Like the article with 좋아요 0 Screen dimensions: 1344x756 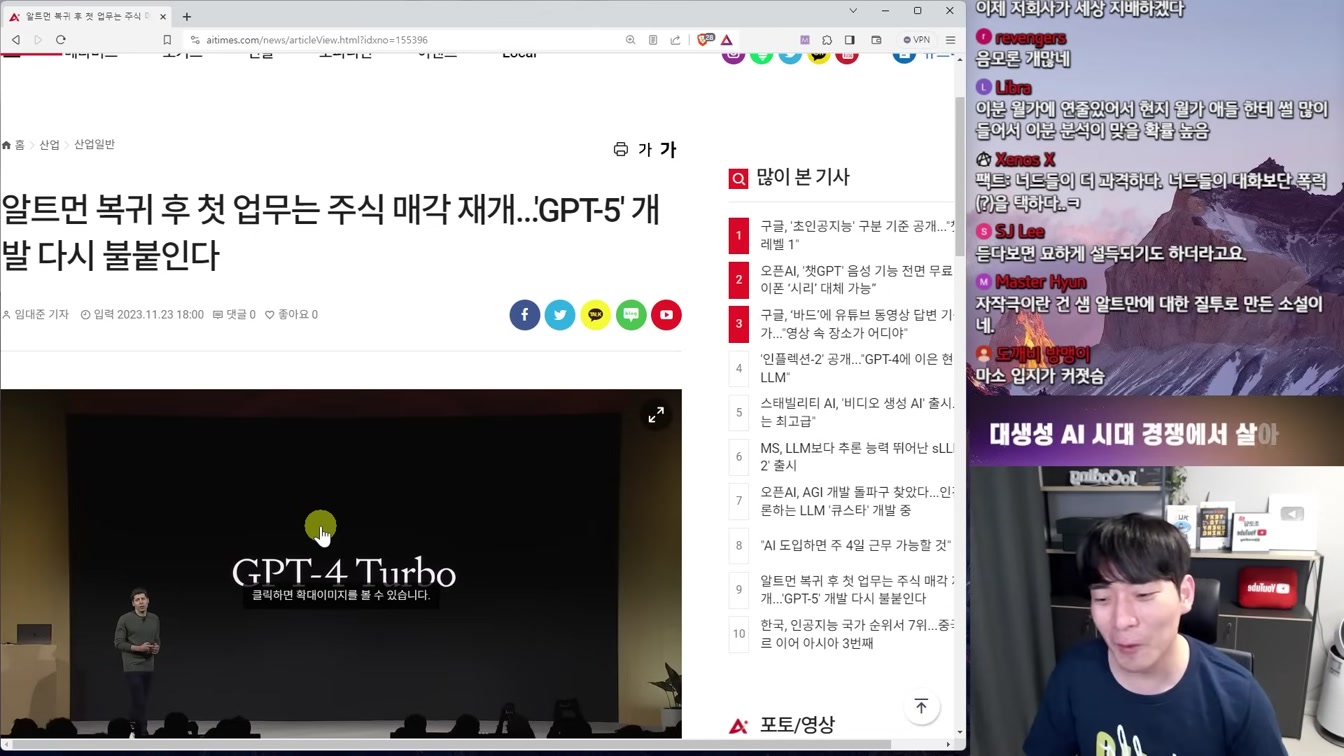click(291, 314)
